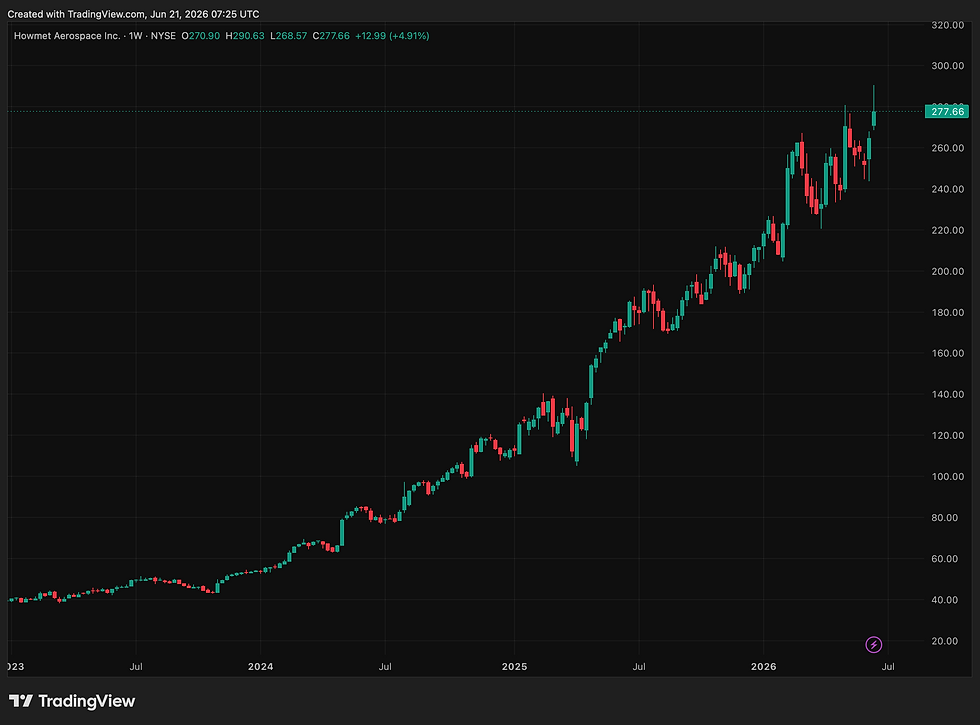The width and height of the screenshot is (980, 725).
Task: Click the 160.00 price axis label
Action: 948,353
